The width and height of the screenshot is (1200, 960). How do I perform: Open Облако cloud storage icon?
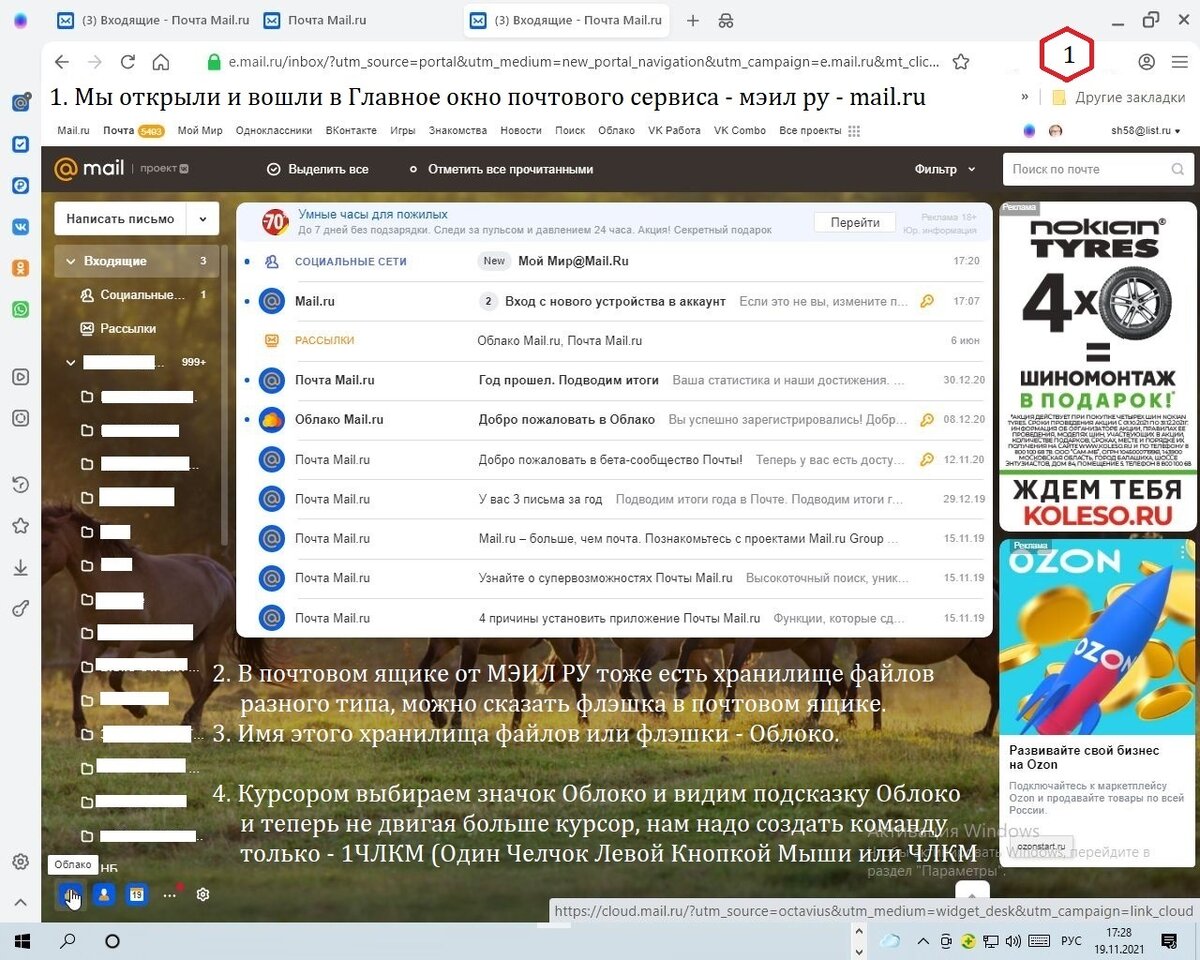(70, 894)
